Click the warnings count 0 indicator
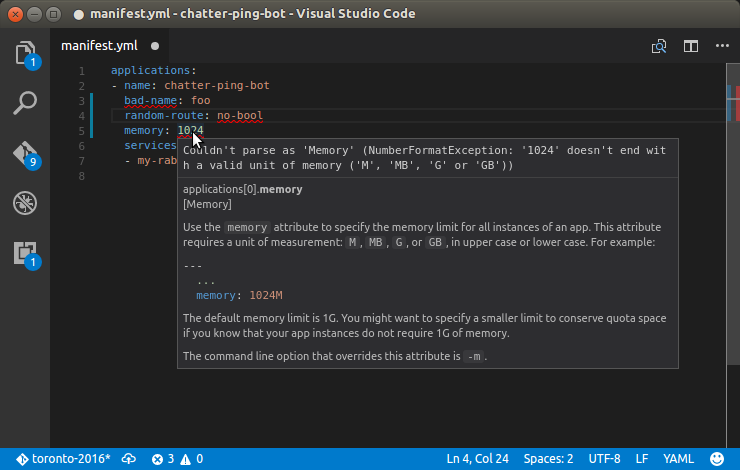The height and width of the screenshot is (470, 740). [192, 459]
